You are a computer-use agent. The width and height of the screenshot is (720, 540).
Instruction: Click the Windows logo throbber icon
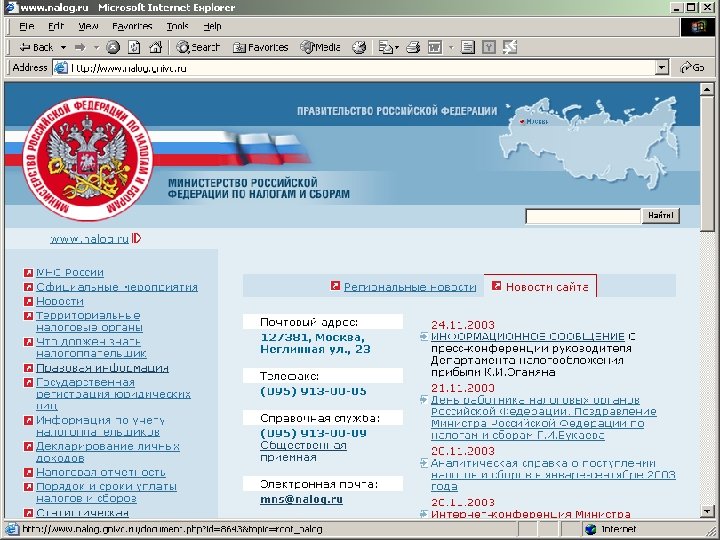(x=698, y=27)
